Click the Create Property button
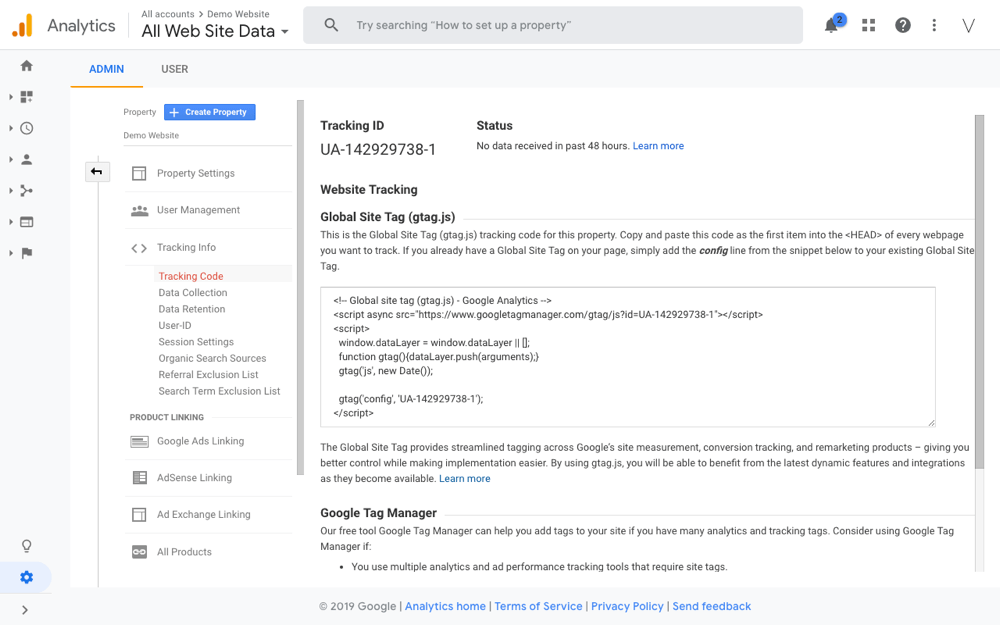1000x625 pixels. [x=210, y=112]
